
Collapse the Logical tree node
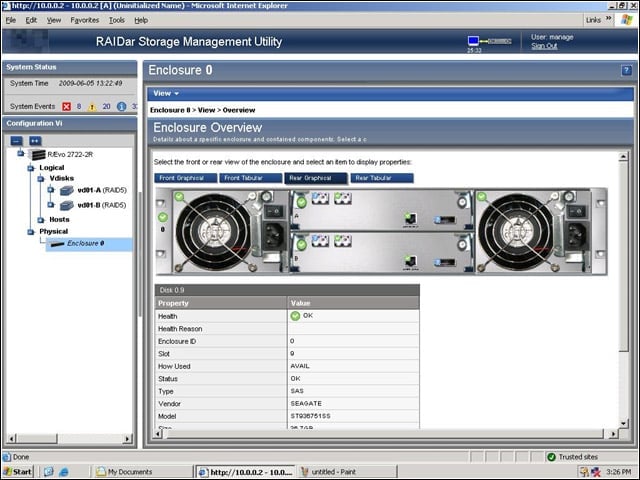(31, 168)
